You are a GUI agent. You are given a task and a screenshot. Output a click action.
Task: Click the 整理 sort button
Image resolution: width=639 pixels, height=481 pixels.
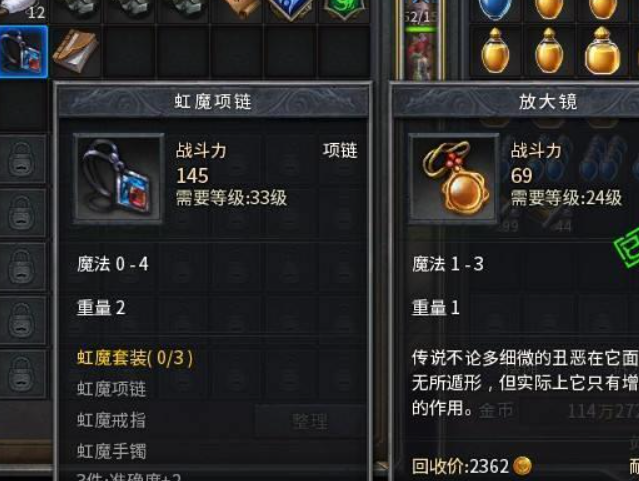click(310, 421)
